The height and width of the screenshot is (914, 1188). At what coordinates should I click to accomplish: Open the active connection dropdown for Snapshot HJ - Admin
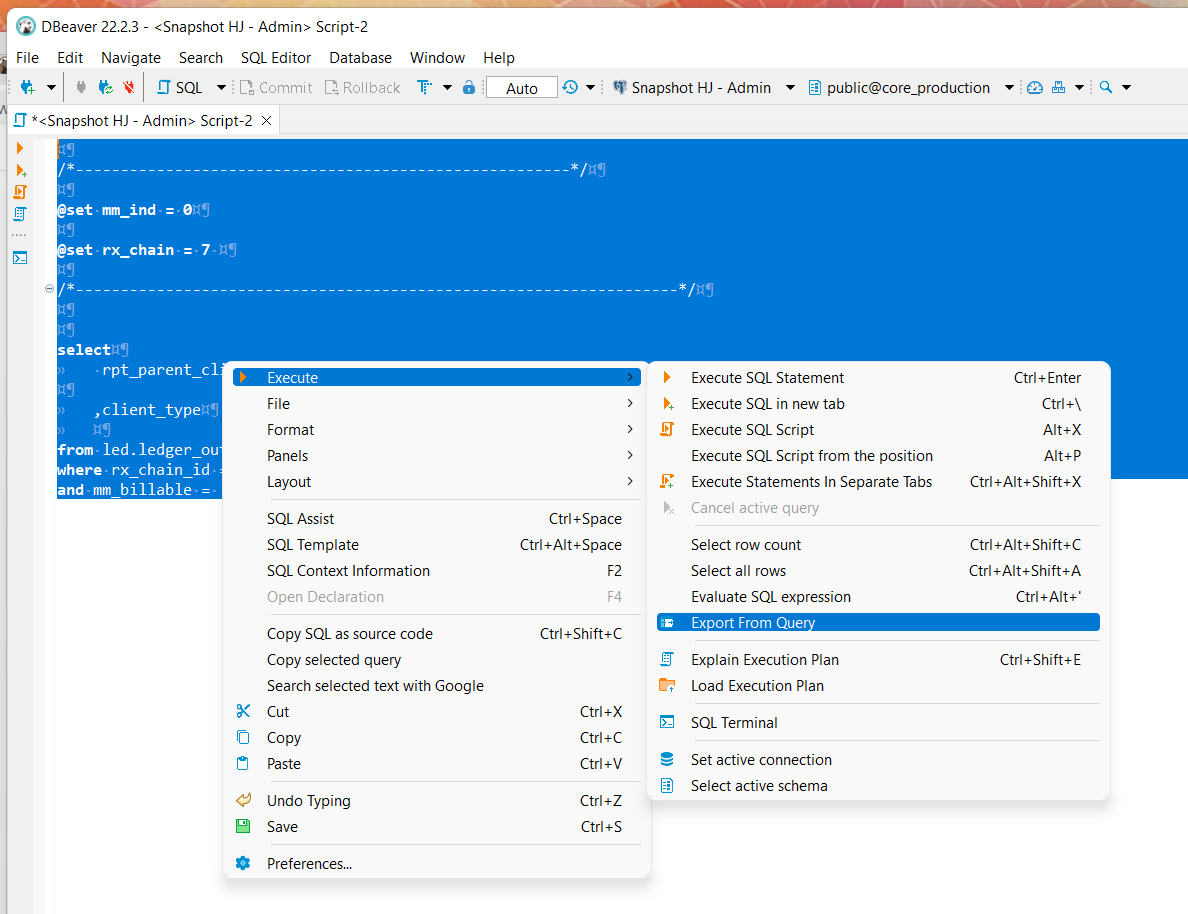click(790, 87)
